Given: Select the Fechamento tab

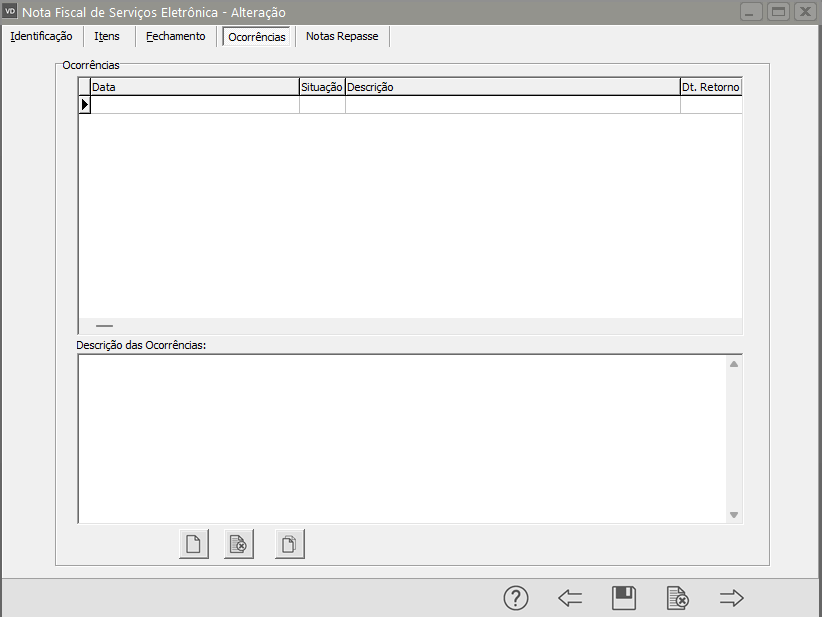Looking at the screenshot, I should [175, 36].
